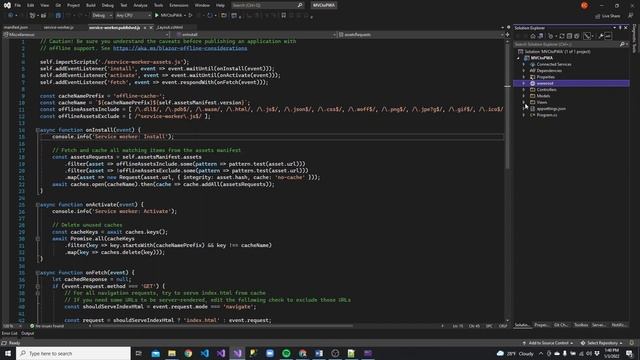Switch to the service-worker.js tab
This screenshot has width=640, height=360.
point(59,27)
